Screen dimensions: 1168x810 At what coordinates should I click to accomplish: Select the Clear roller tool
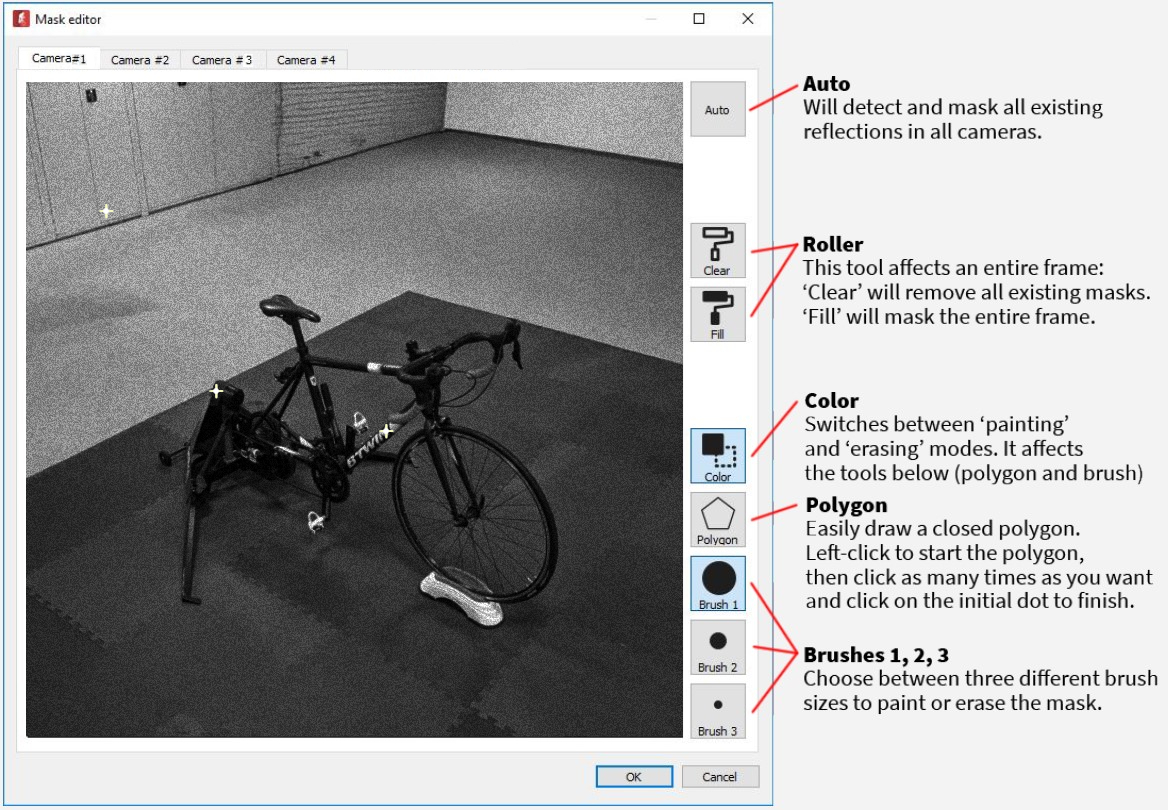[717, 250]
